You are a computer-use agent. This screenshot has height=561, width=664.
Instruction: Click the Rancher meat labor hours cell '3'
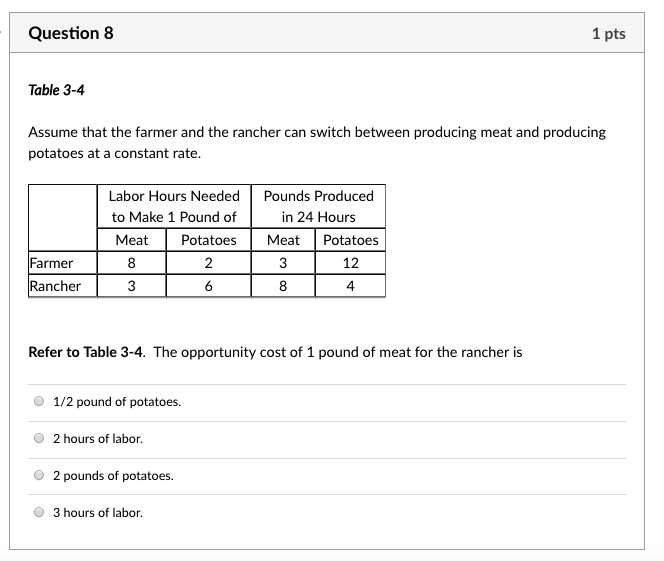(x=132, y=286)
